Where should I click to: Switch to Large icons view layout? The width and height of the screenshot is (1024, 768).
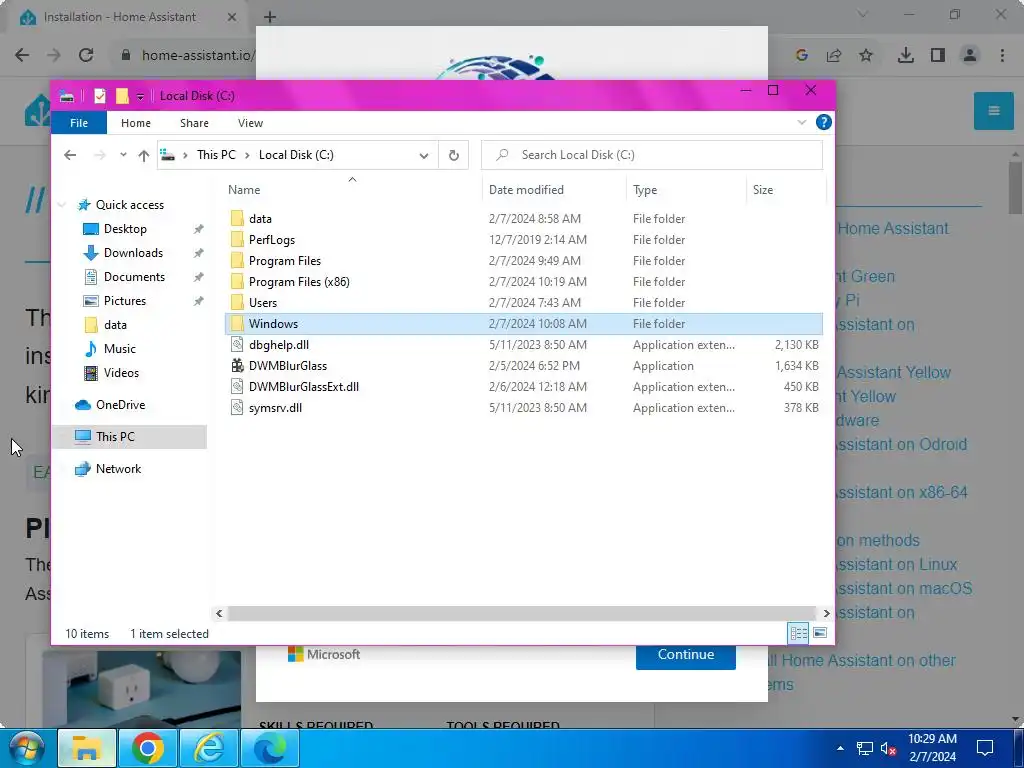(x=820, y=633)
